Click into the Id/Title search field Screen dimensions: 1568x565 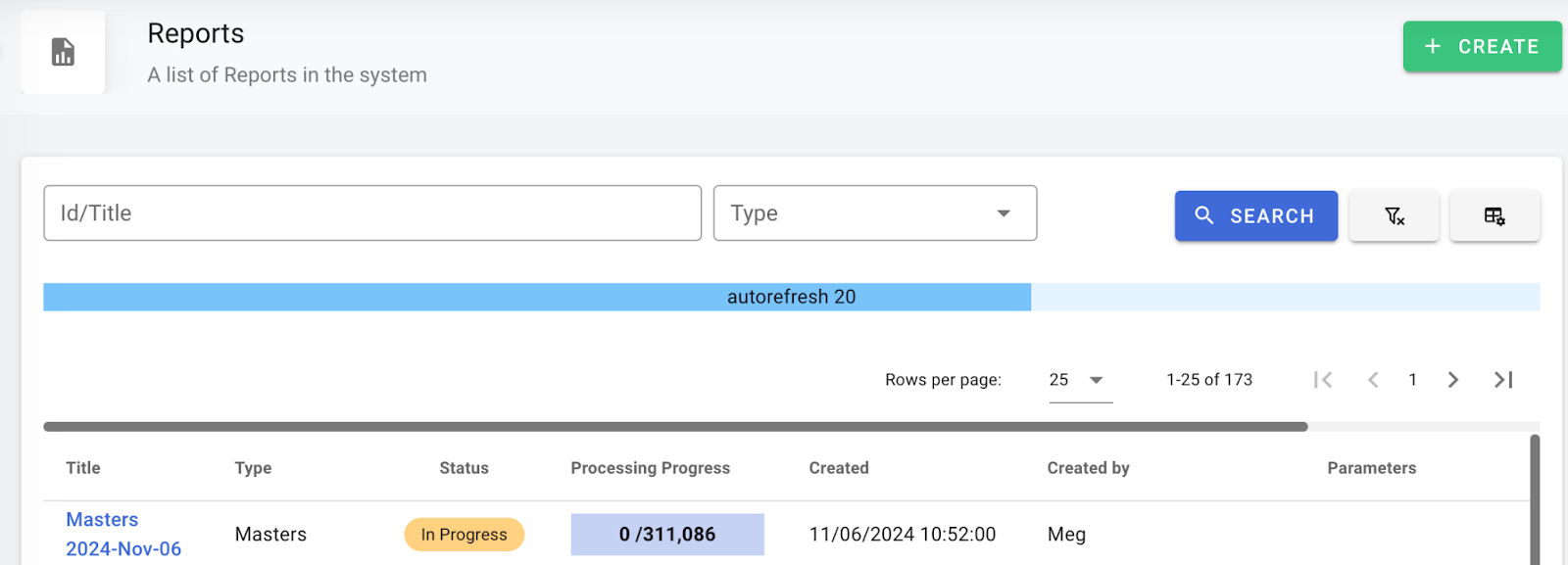(371, 213)
